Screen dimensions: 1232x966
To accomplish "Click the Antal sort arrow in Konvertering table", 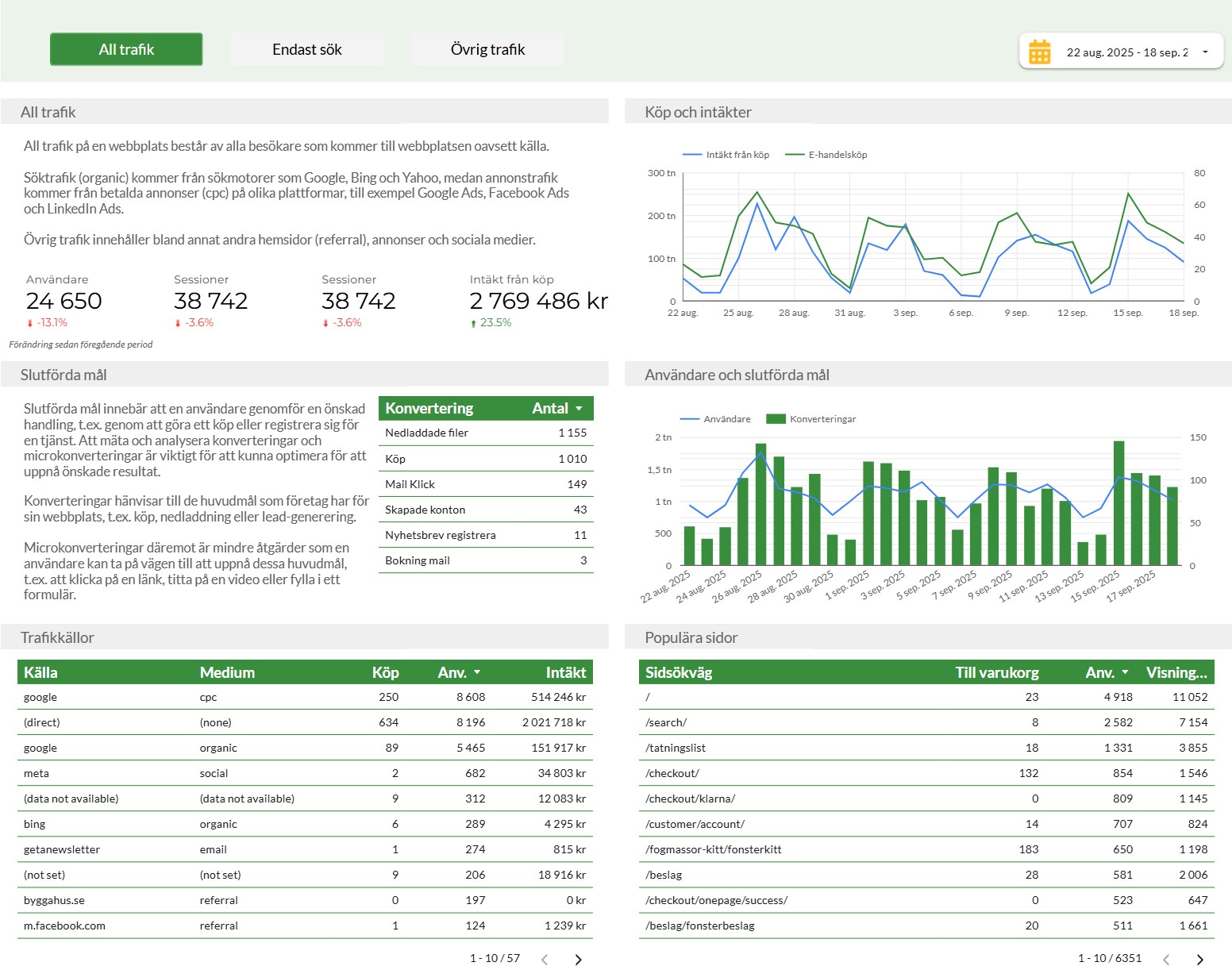I will [x=579, y=409].
